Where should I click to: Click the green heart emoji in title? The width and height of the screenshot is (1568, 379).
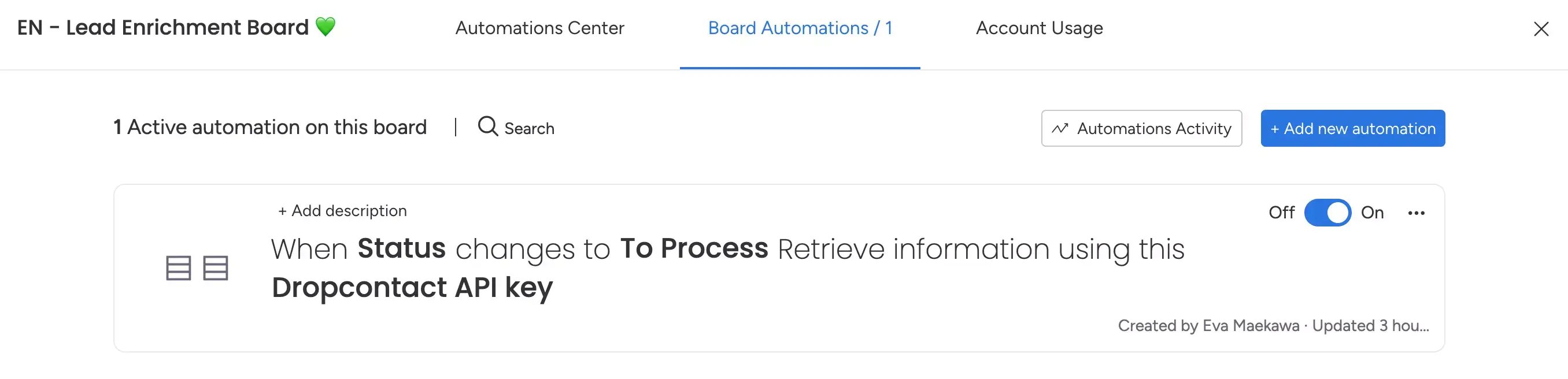pos(326,27)
